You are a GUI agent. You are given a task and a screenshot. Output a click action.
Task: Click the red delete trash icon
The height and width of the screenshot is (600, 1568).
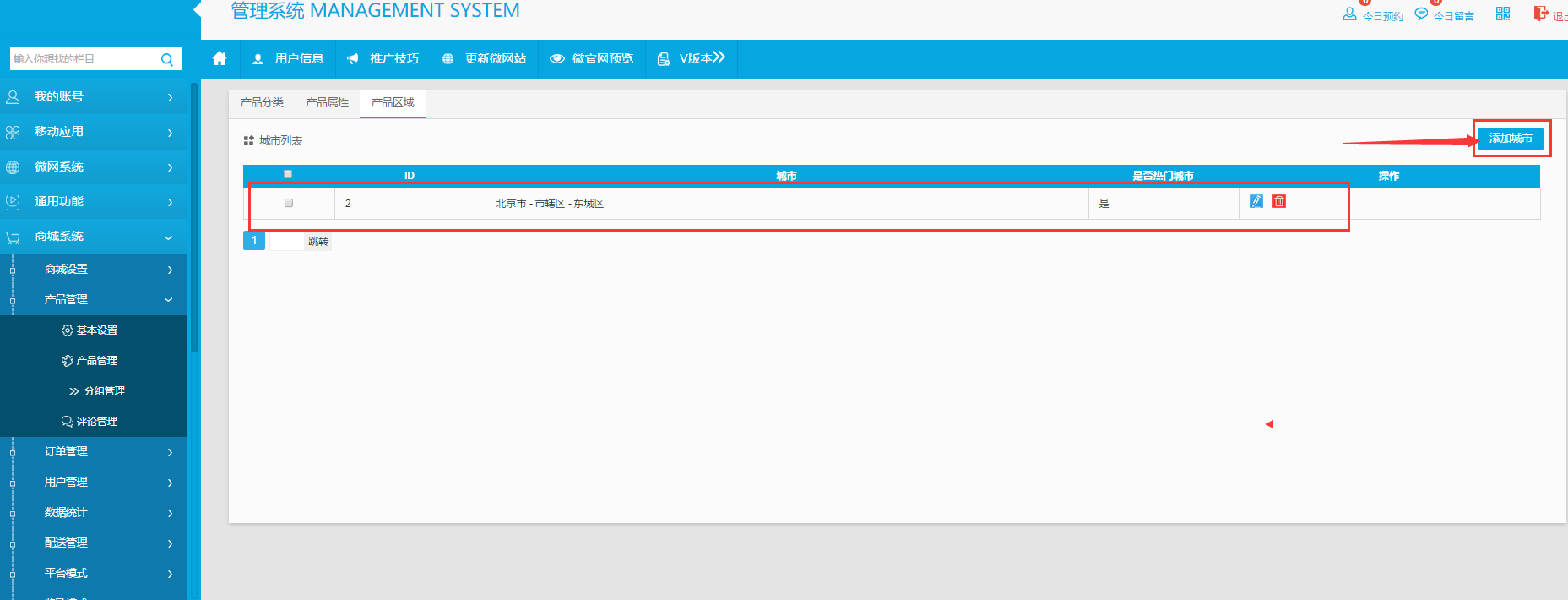1279,201
